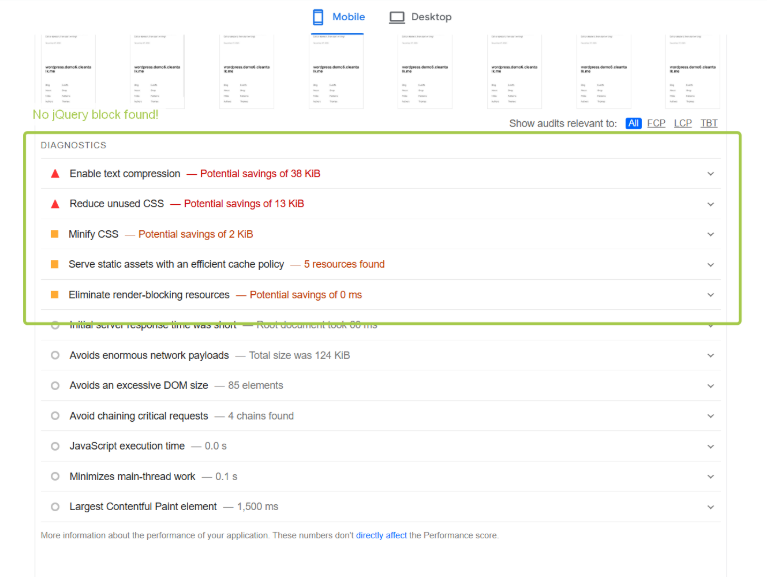Click orange square beside render-blocking resources
The image size is (767, 577).
[x=55, y=295]
